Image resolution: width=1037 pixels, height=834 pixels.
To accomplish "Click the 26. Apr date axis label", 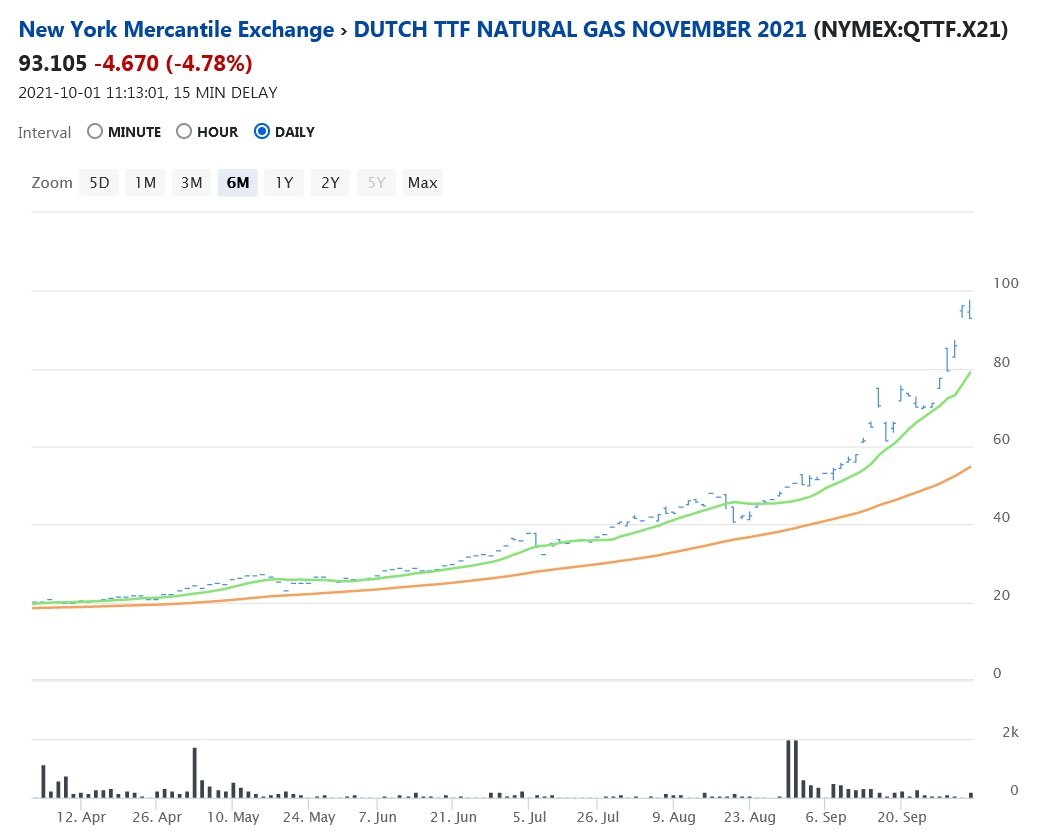I will pyautogui.click(x=157, y=817).
